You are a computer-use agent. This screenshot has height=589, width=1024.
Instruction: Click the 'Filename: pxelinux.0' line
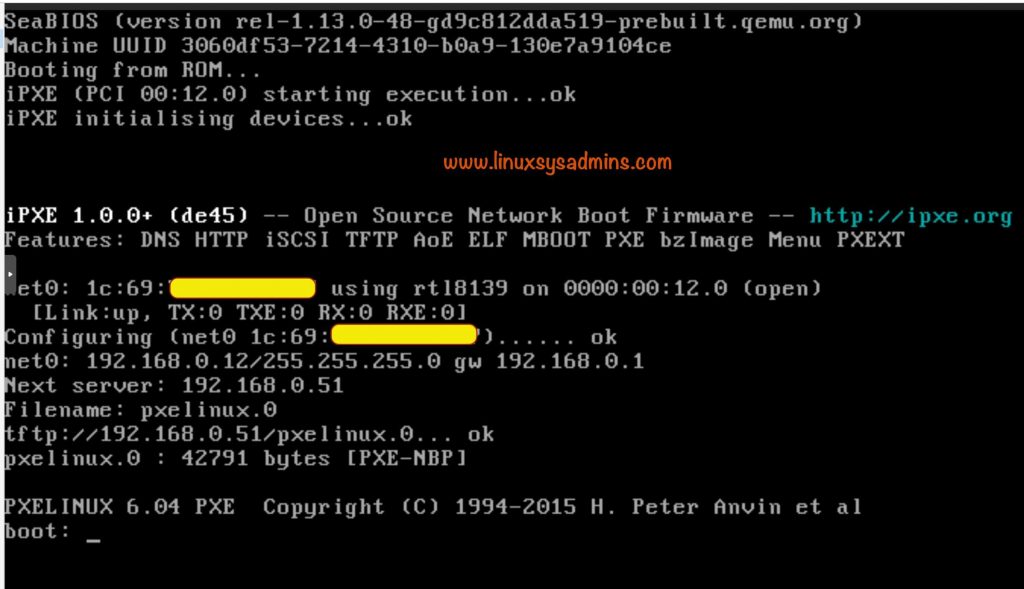(141, 410)
